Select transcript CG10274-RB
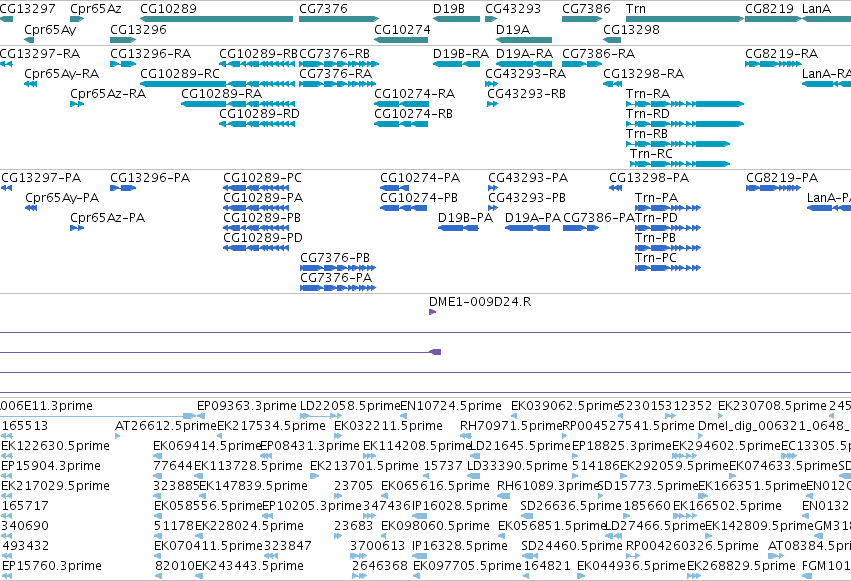 click(401, 124)
